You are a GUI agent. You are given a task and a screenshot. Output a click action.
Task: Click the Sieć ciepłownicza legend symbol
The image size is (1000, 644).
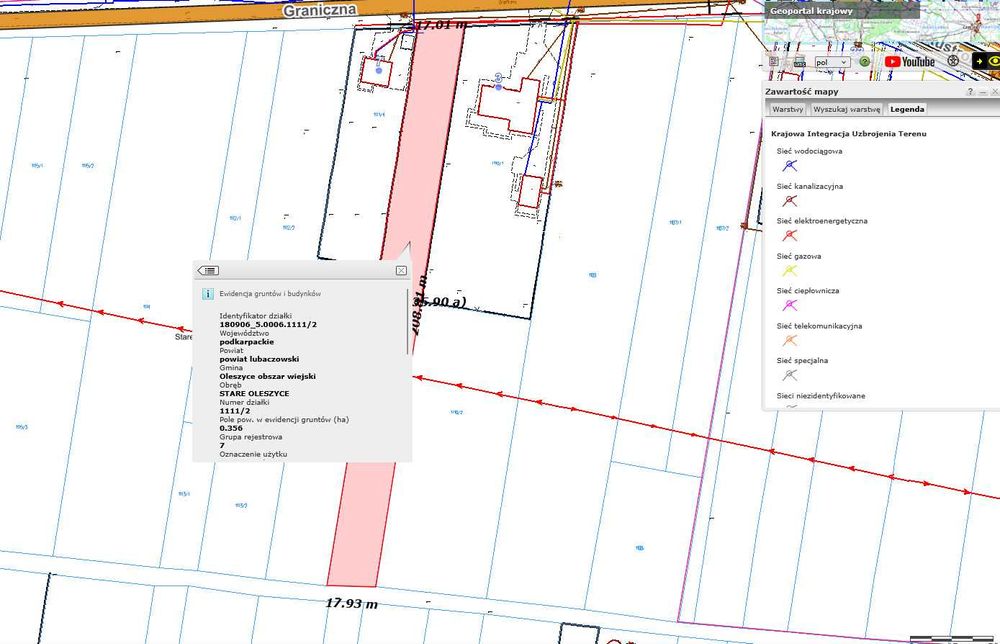pos(790,305)
